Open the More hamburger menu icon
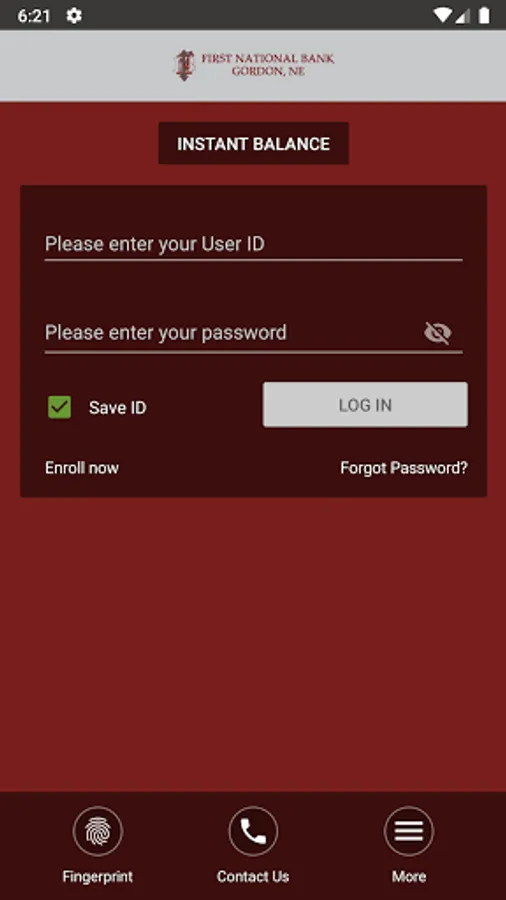Viewport: 506px width, 900px height. (408, 831)
